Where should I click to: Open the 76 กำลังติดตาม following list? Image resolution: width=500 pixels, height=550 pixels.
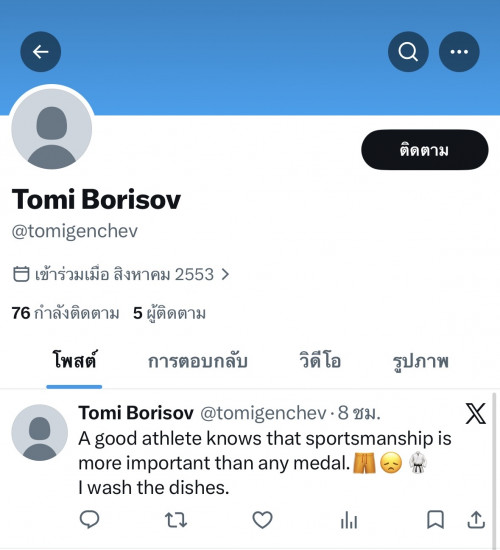click(x=65, y=313)
